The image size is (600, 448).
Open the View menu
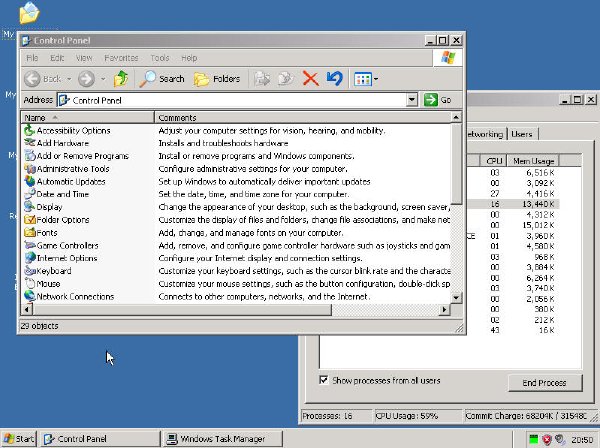84,58
